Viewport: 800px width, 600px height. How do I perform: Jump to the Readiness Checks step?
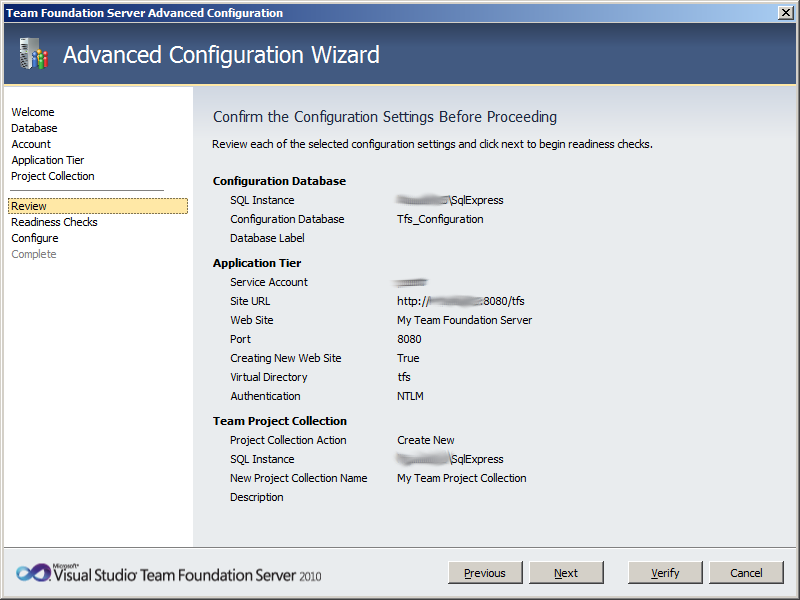54,222
